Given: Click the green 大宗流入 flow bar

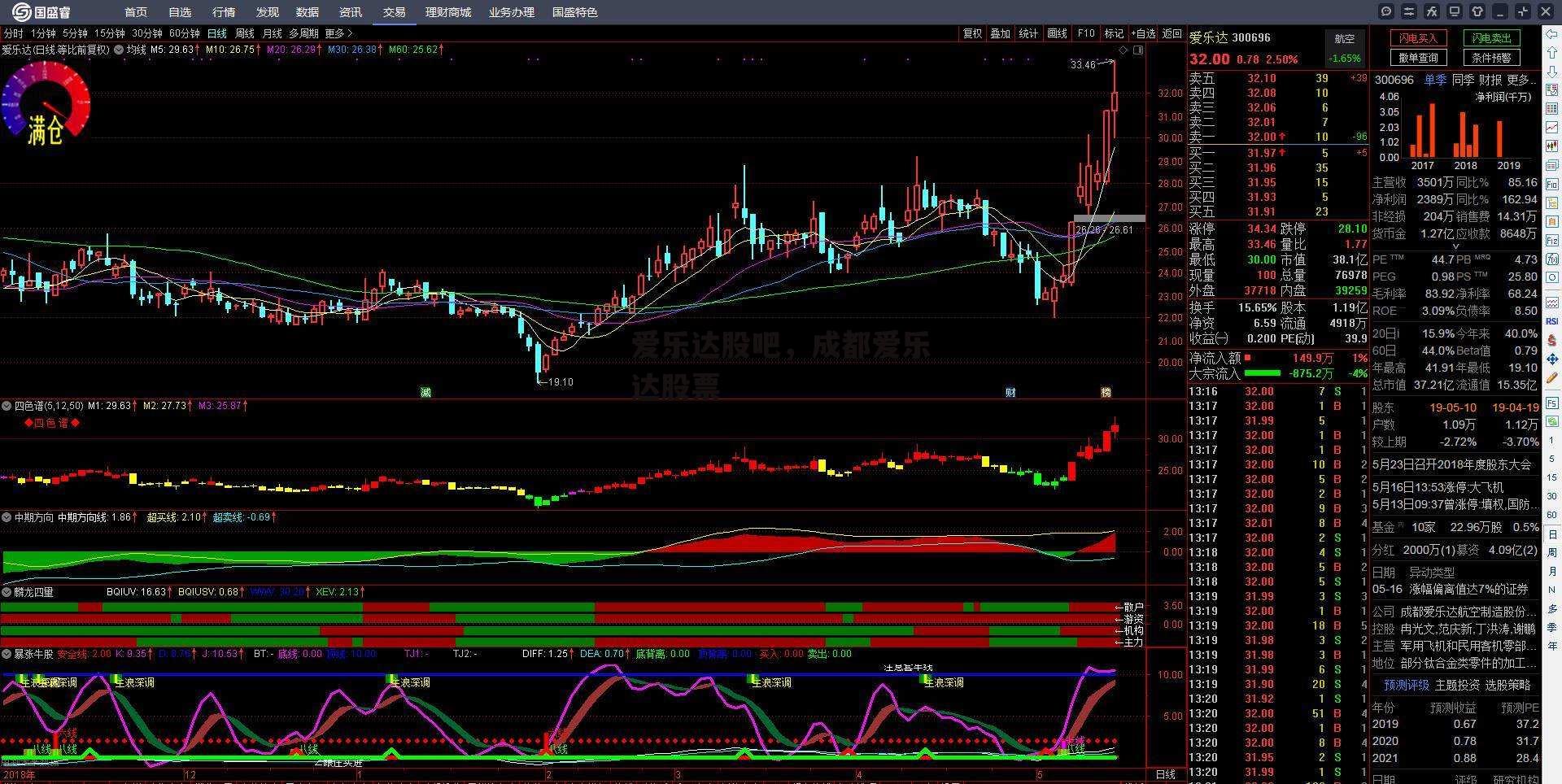Looking at the screenshot, I should (x=1262, y=373).
